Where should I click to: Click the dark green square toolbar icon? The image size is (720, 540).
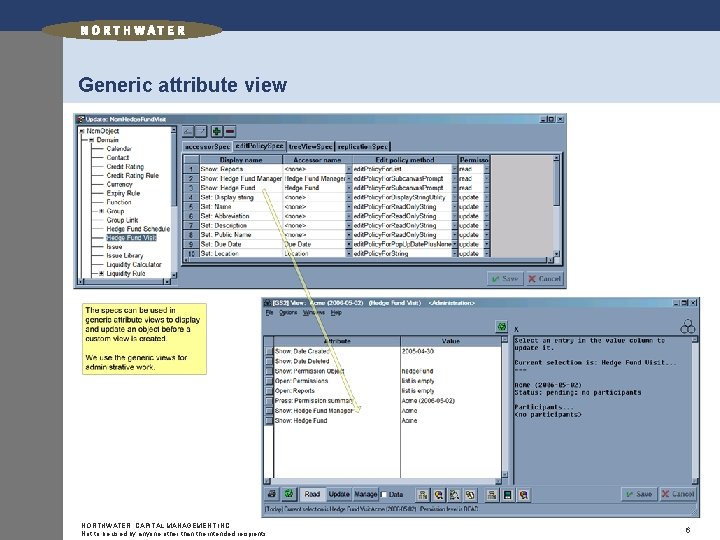pyautogui.click(x=507, y=495)
